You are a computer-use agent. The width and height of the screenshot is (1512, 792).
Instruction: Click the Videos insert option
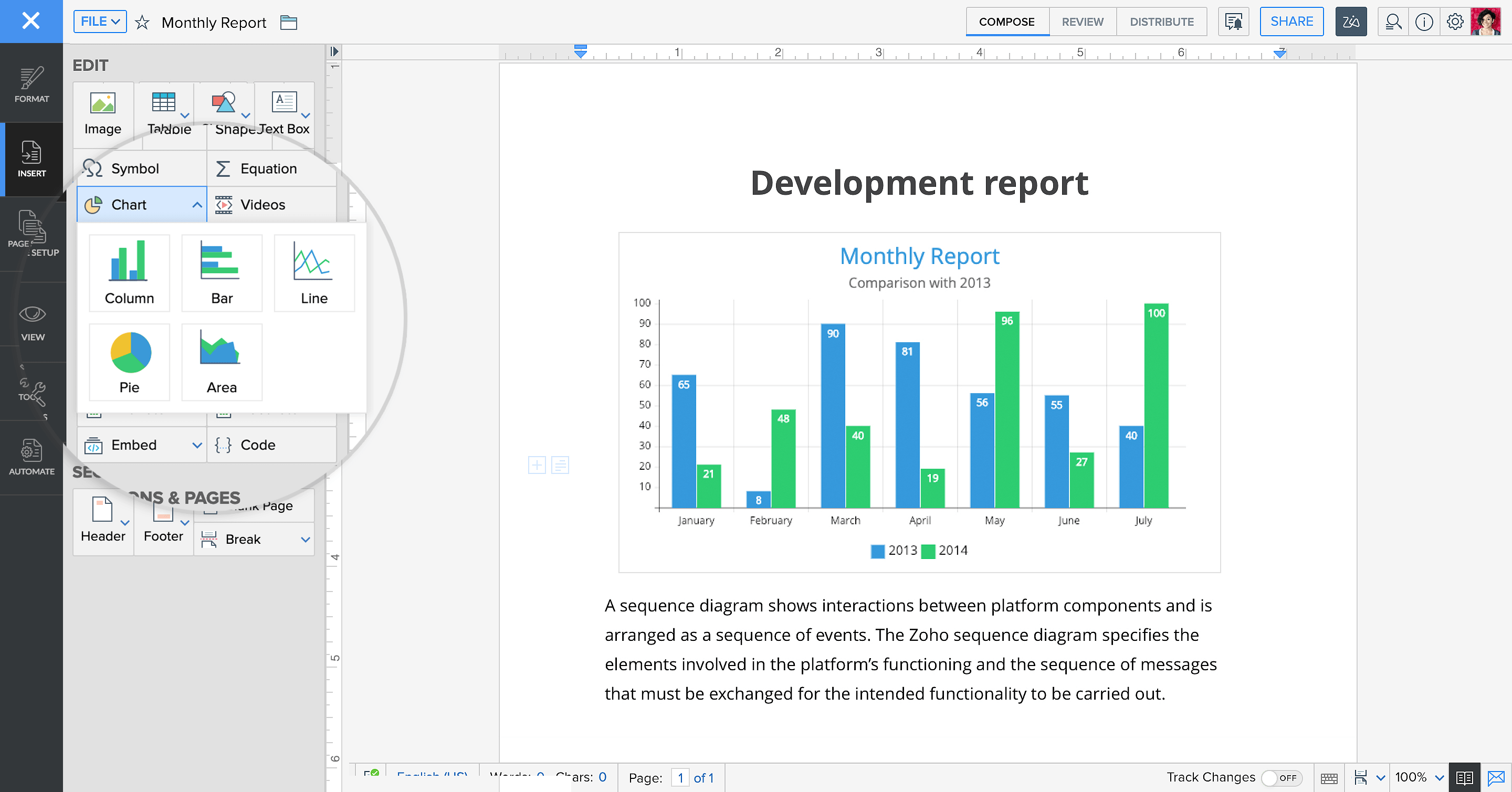coord(272,205)
